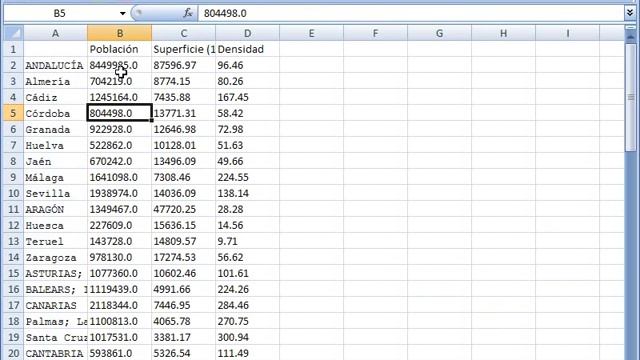Click the Select All corner button
640x360 pixels.
pyautogui.click(x=13, y=33)
